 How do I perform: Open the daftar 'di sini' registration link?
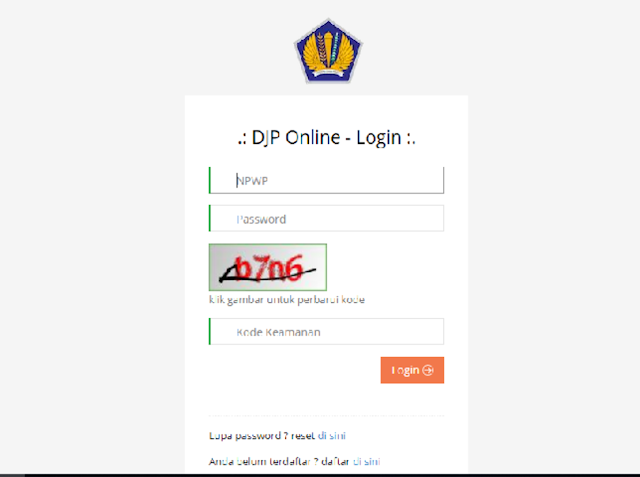click(x=367, y=461)
